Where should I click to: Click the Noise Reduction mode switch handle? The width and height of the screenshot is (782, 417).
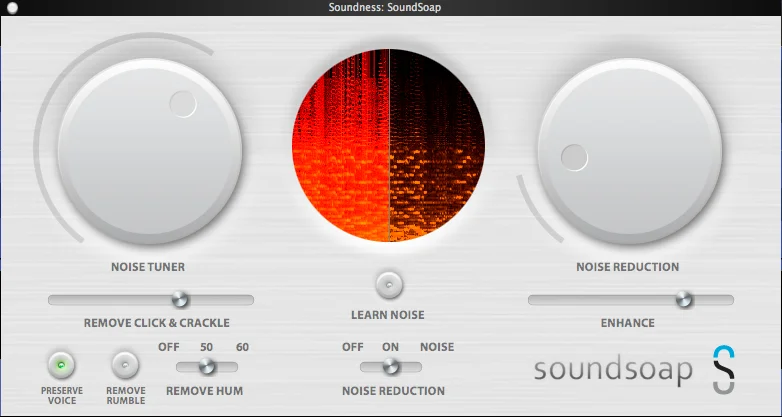click(391, 367)
